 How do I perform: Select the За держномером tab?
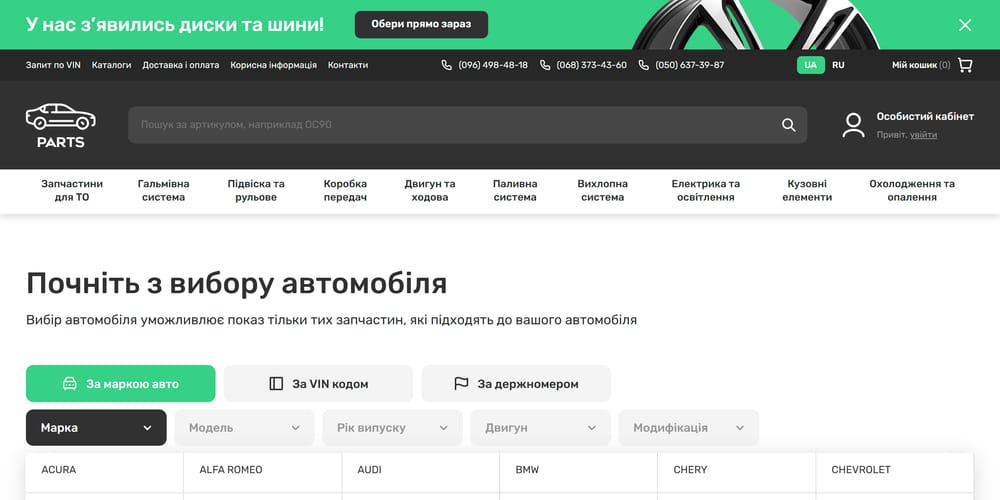[516, 383]
